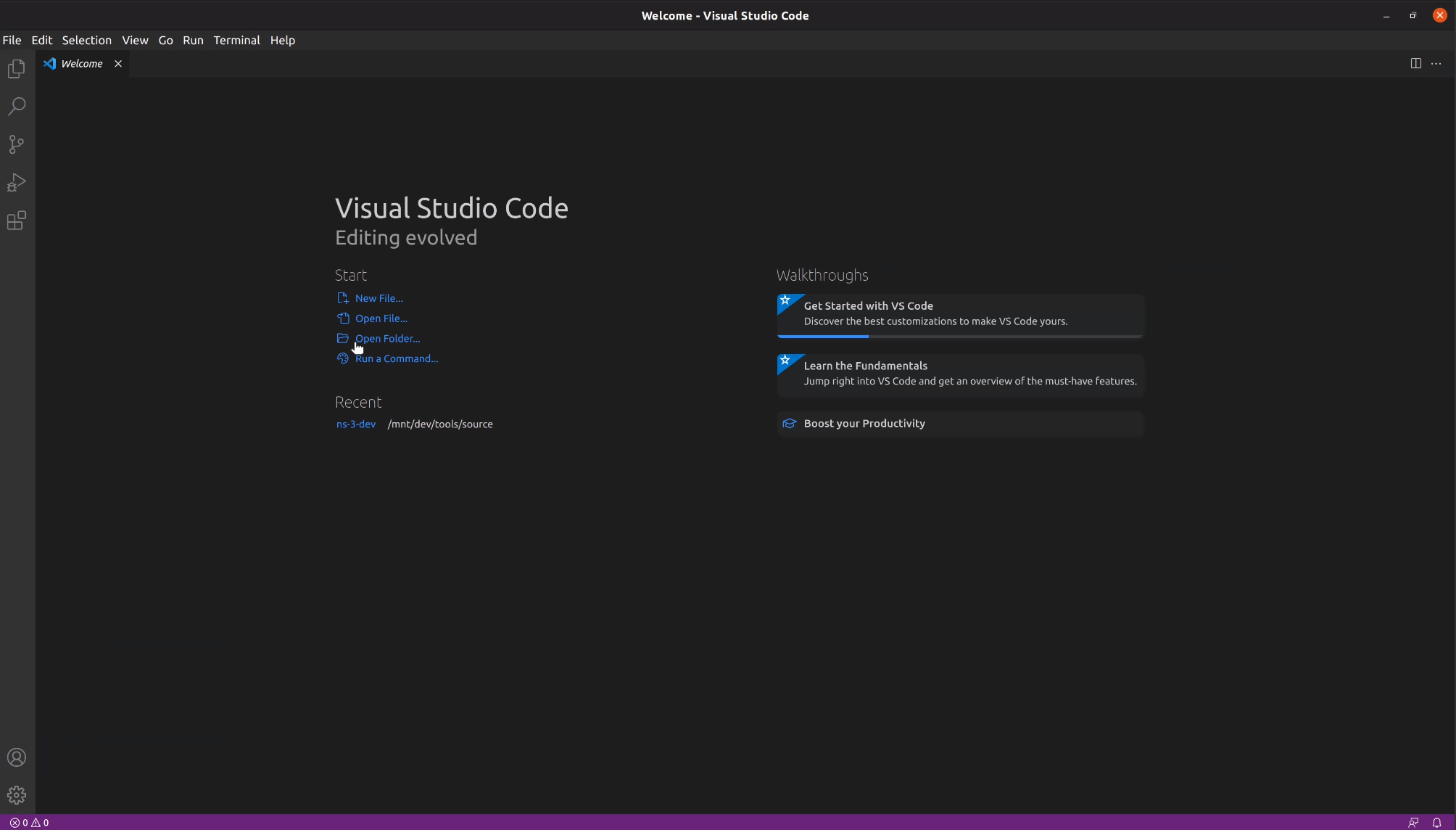Open the Extensions view icon
Viewport: 1456px width, 830px height.
pos(17,221)
